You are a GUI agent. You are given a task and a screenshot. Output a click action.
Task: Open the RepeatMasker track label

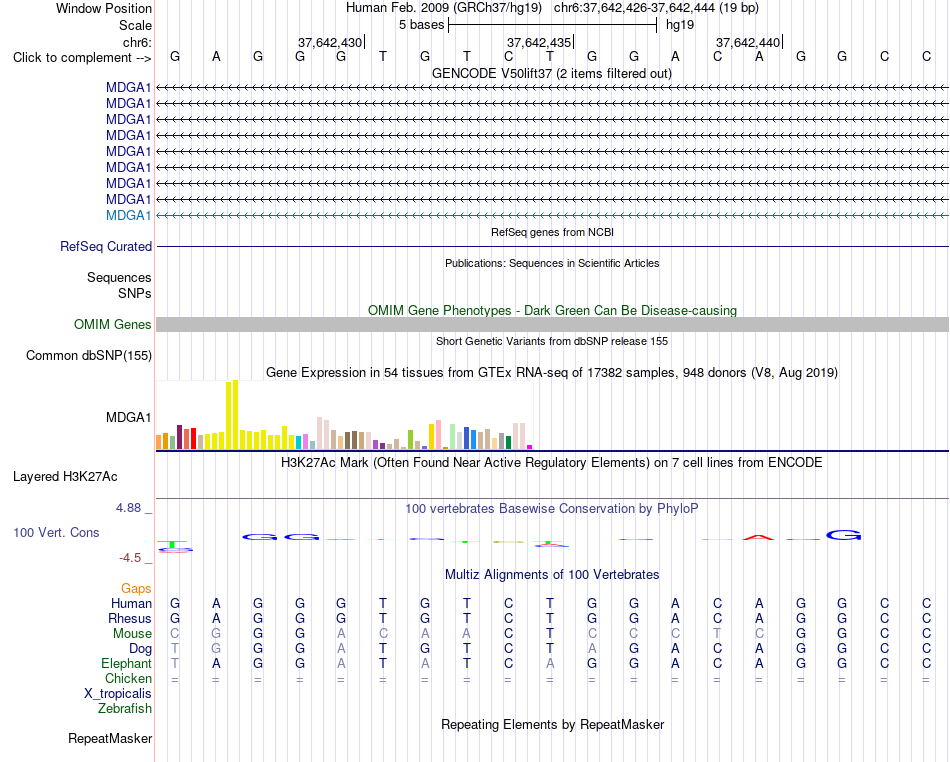pyautogui.click(x=110, y=738)
